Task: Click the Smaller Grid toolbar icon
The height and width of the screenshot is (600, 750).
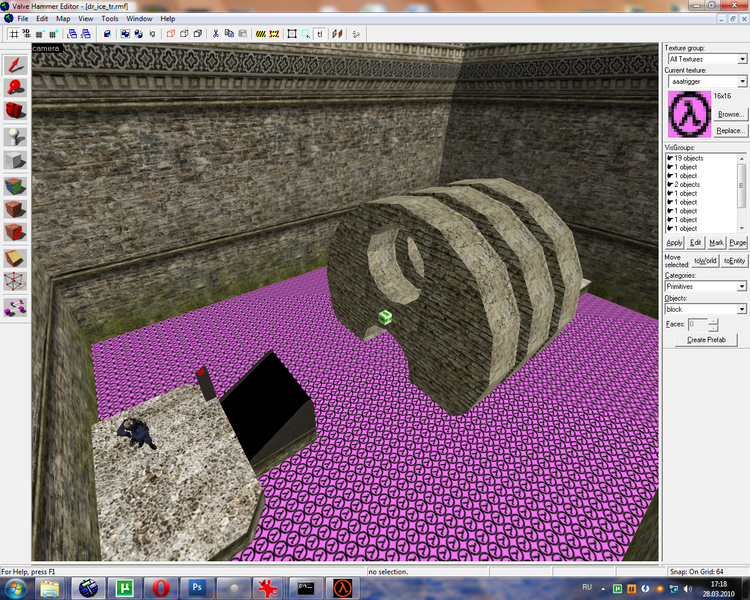Action: click(39, 33)
